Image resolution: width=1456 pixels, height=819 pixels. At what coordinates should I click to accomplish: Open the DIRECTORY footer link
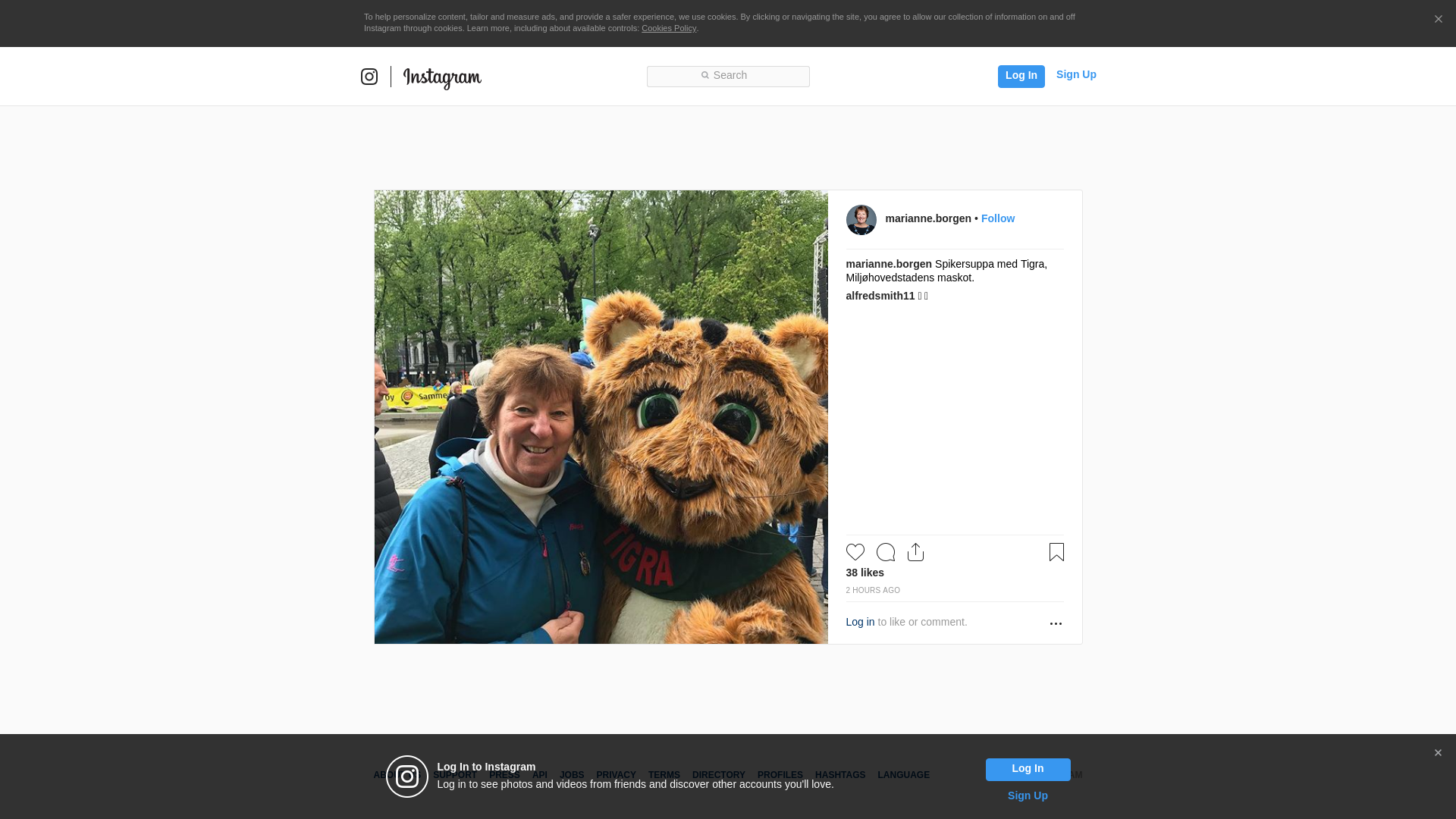(718, 775)
